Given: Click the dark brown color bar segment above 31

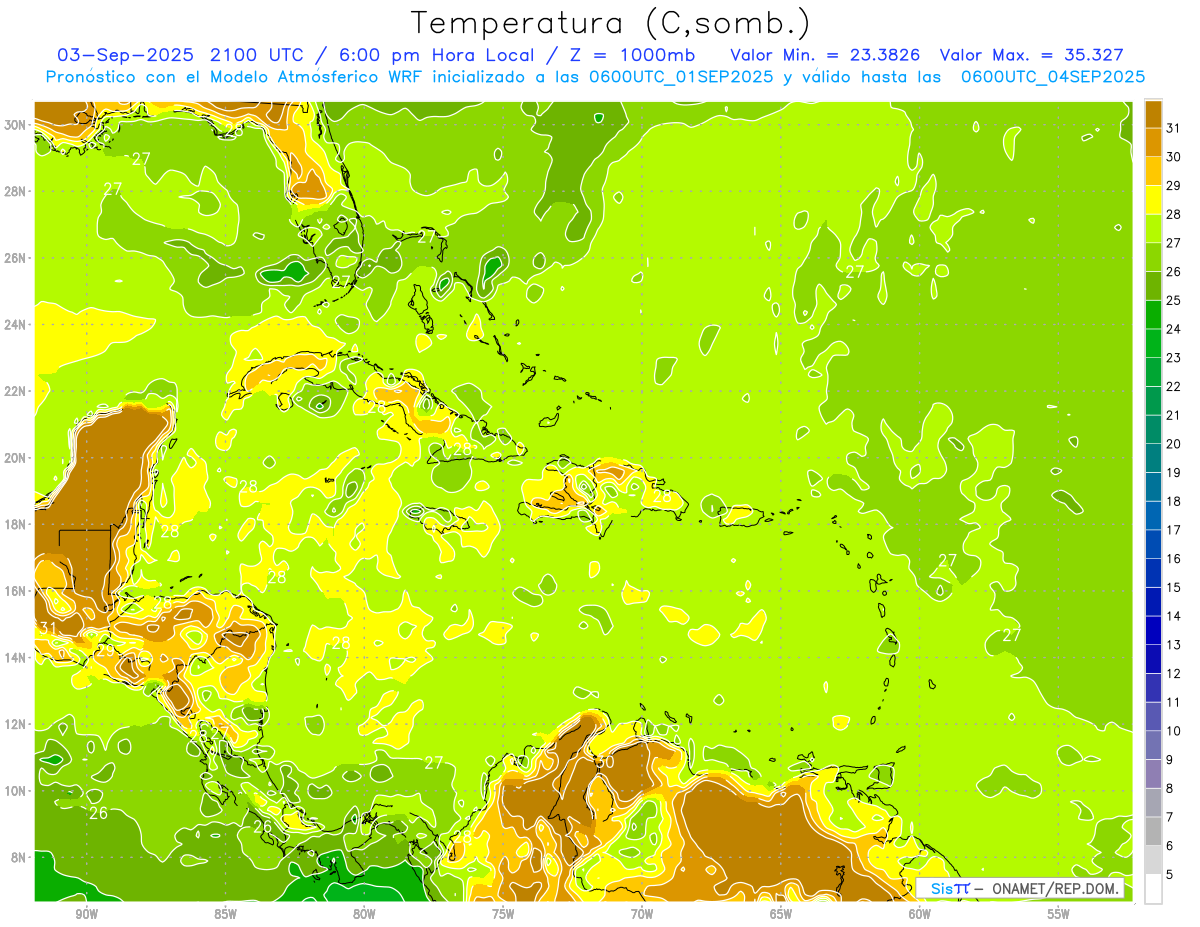Looking at the screenshot, I should tap(1154, 114).
